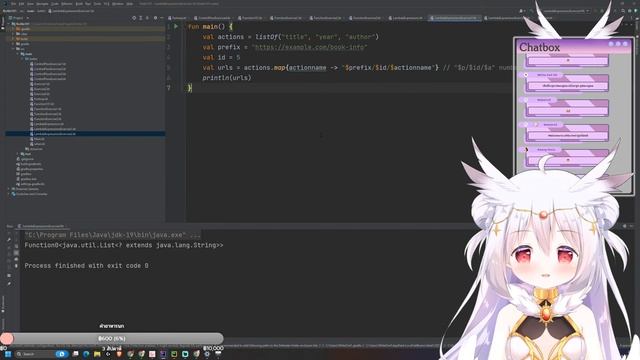Click the wrench icon in Run panel sidebar
The image size is (640, 360).
pyautogui.click(x=9, y=240)
